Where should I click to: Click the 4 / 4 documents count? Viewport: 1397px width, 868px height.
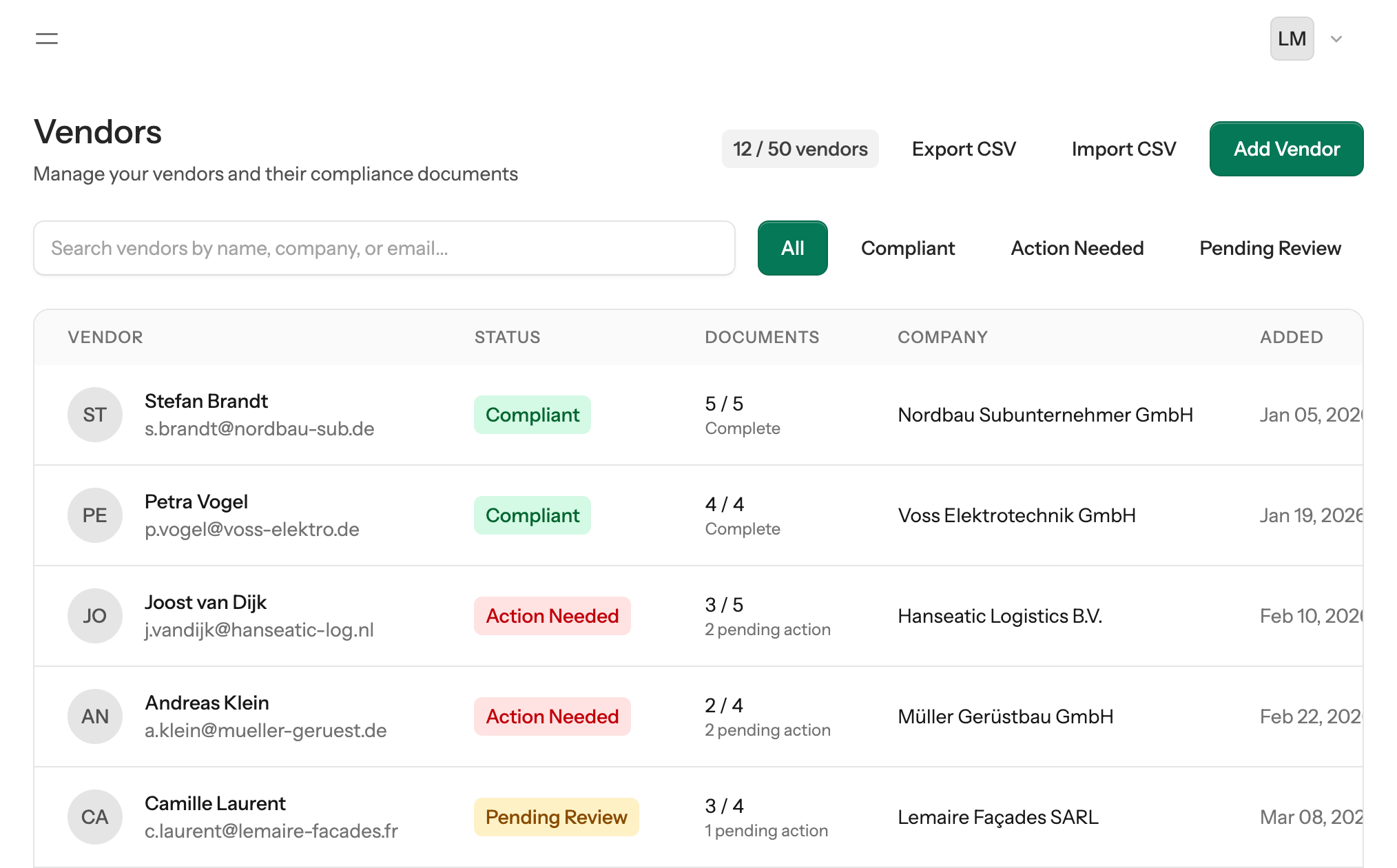pos(725,504)
